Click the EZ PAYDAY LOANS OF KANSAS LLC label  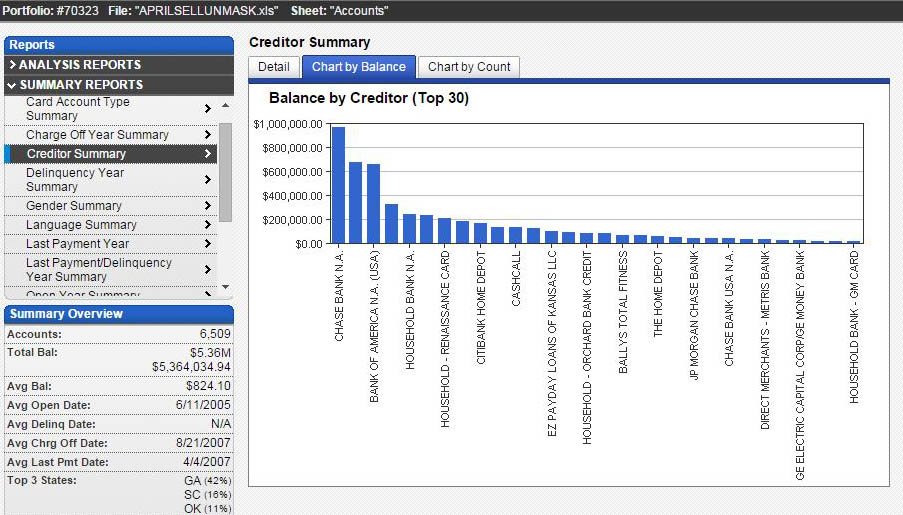coord(552,343)
